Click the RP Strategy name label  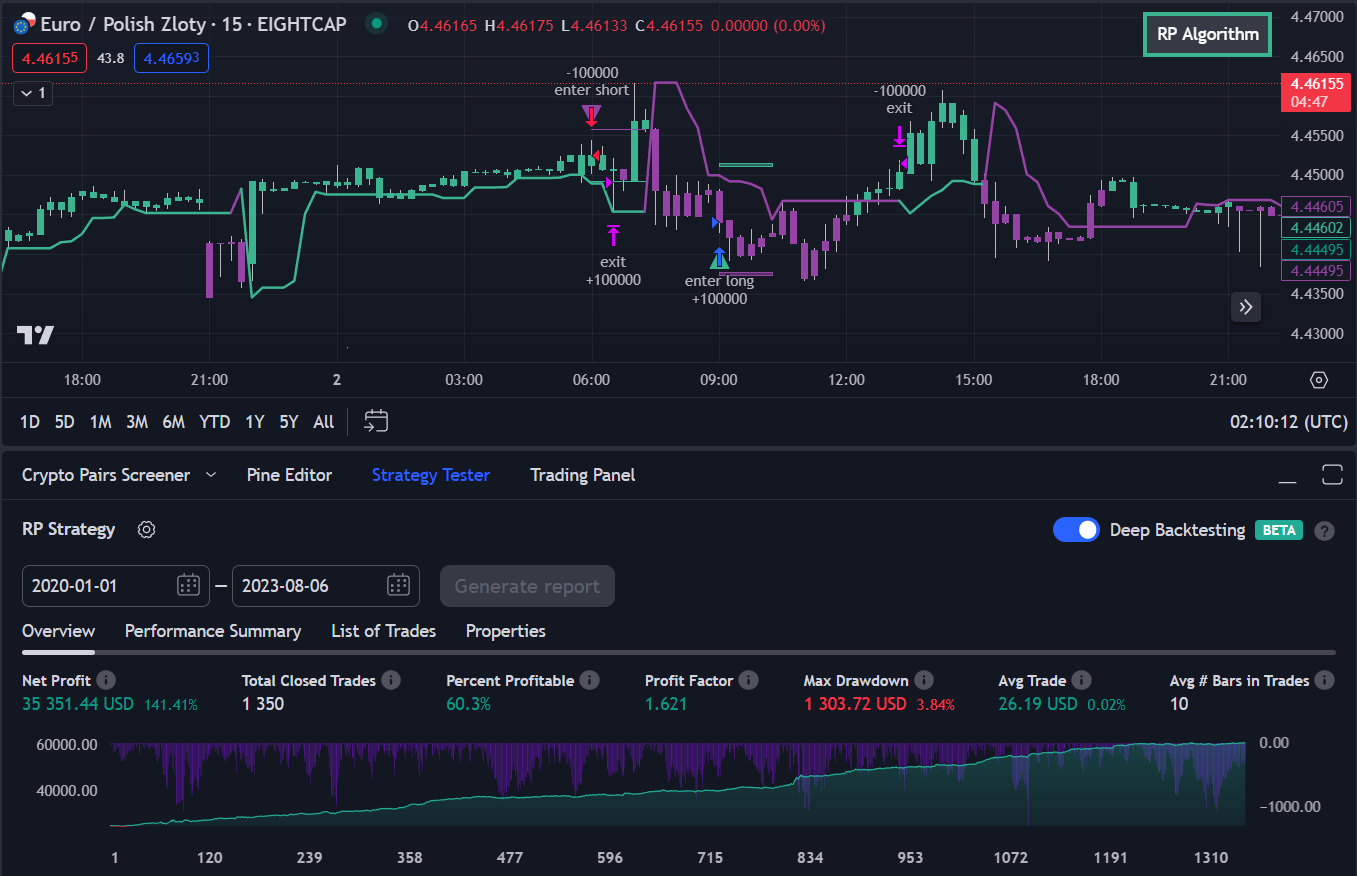point(69,530)
